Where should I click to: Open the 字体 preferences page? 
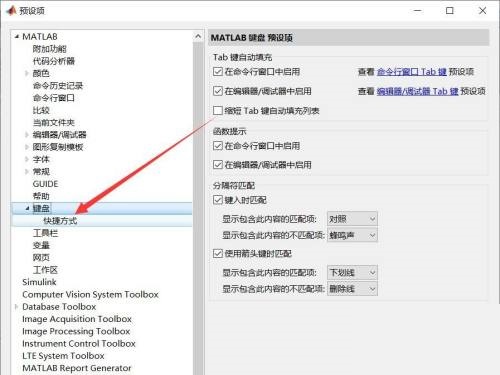[x=41, y=159]
